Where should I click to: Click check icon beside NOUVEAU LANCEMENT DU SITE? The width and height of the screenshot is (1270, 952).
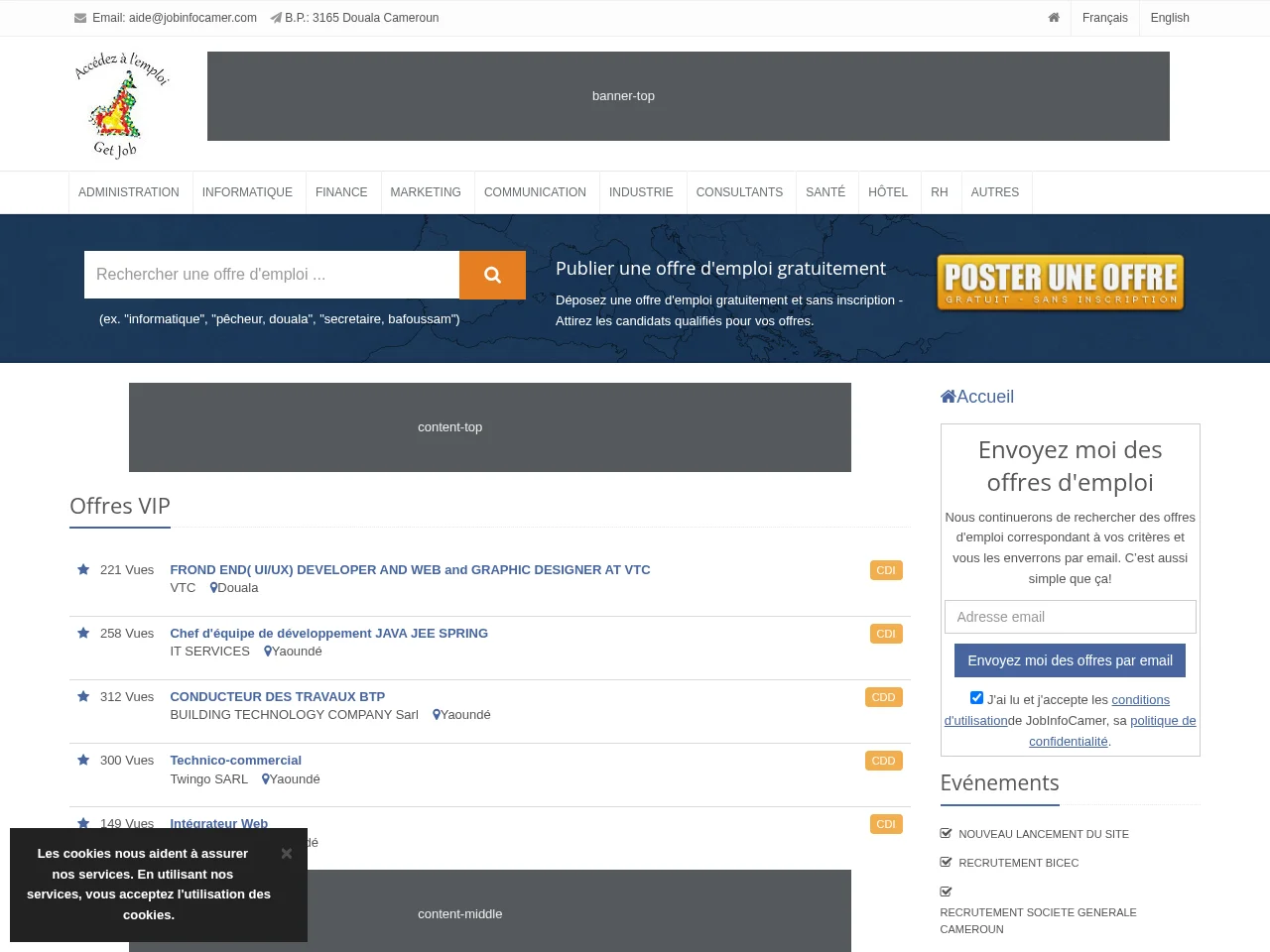[x=947, y=834]
